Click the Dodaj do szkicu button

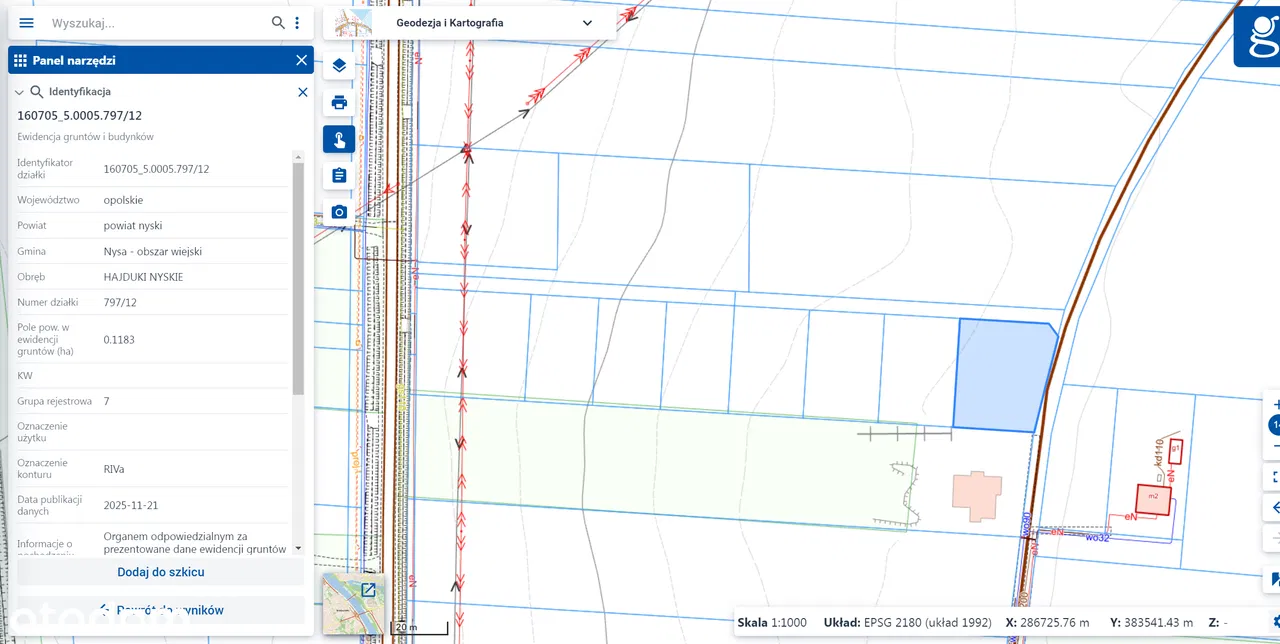point(161,572)
